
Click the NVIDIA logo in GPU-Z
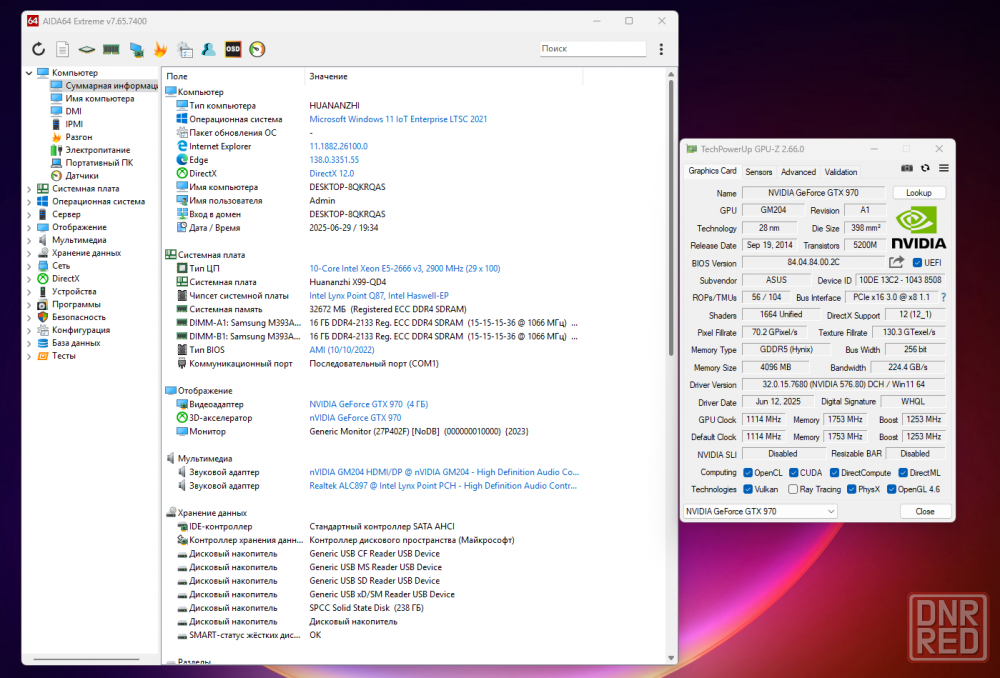coord(918,228)
